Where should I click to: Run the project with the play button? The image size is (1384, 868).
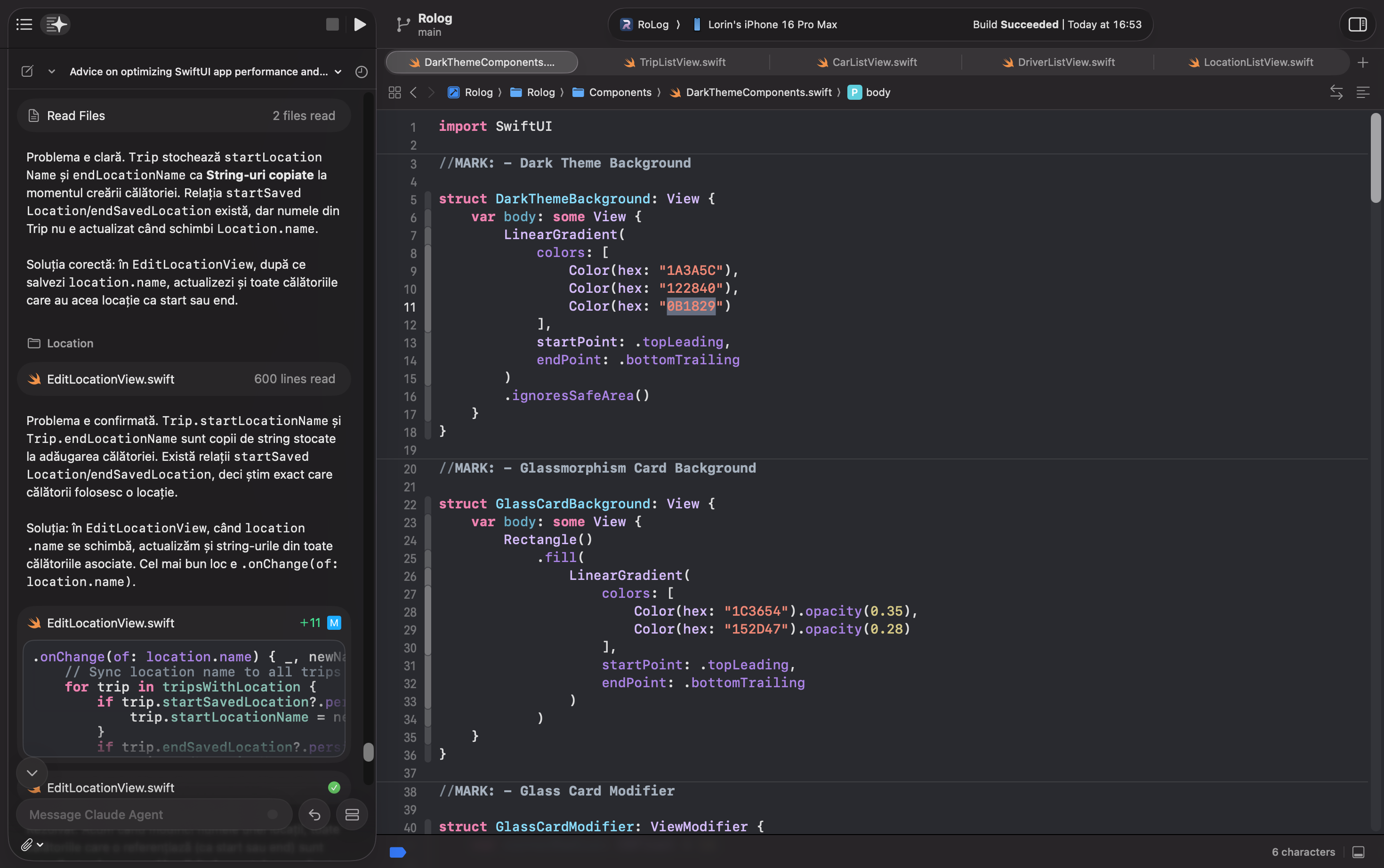tap(360, 24)
